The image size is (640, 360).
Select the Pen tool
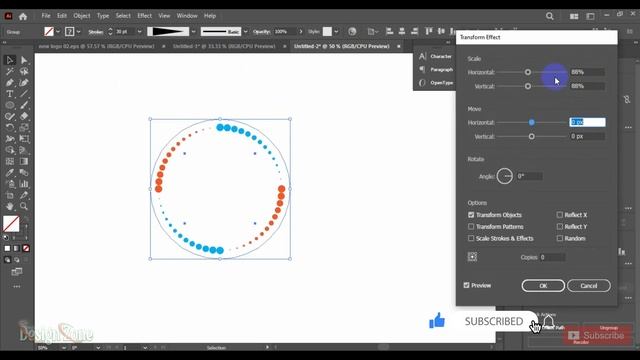(x=10, y=83)
